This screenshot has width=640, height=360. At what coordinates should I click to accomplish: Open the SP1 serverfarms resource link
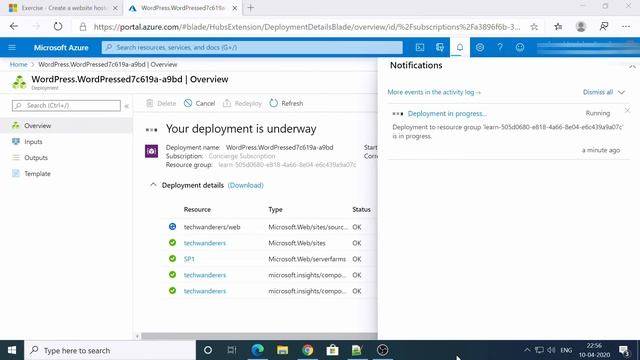click(189, 259)
